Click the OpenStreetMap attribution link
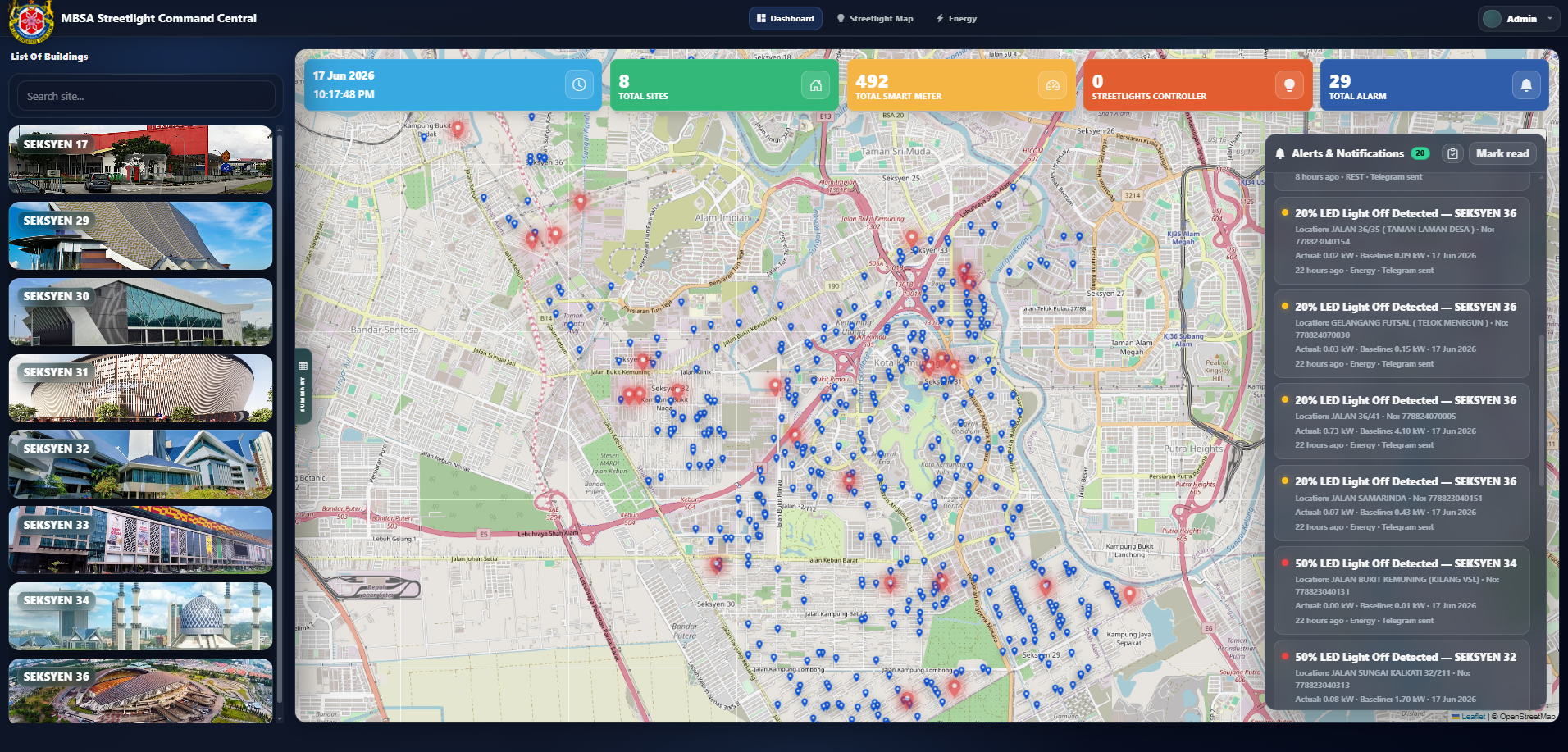 (x=1527, y=716)
